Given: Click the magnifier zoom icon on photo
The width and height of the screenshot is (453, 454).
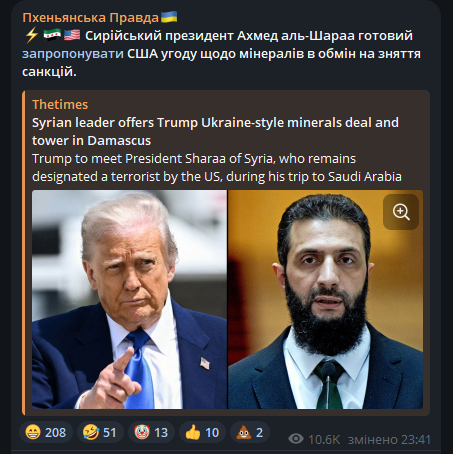Looking at the screenshot, I should pos(401,212).
